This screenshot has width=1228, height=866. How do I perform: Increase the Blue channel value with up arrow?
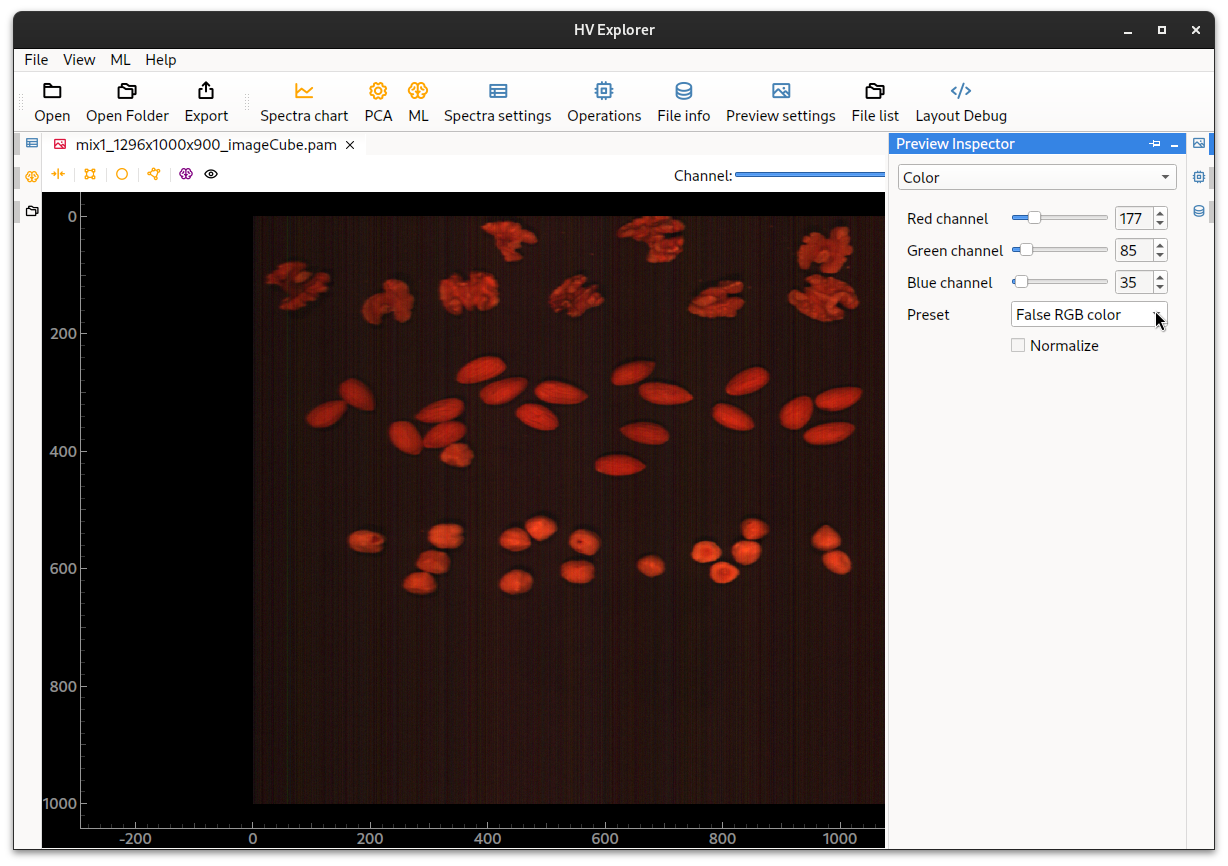tap(1160, 277)
